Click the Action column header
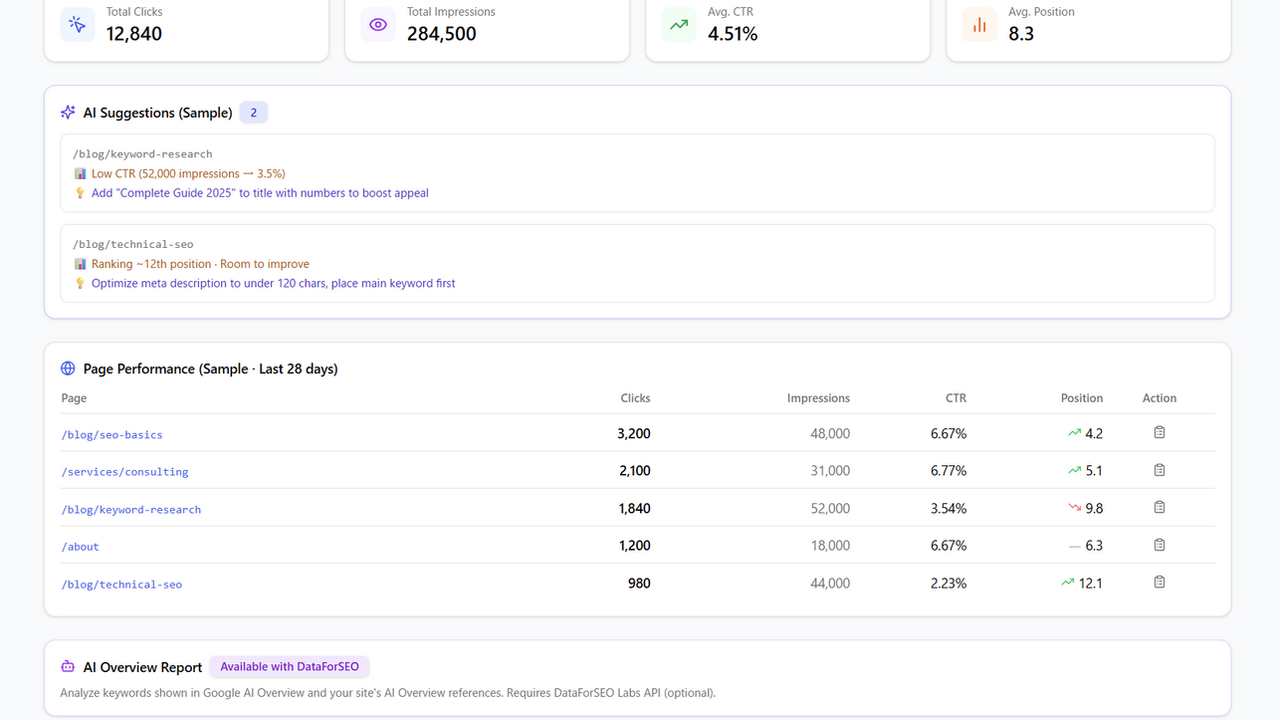Viewport: 1280px width, 720px height. [1160, 398]
